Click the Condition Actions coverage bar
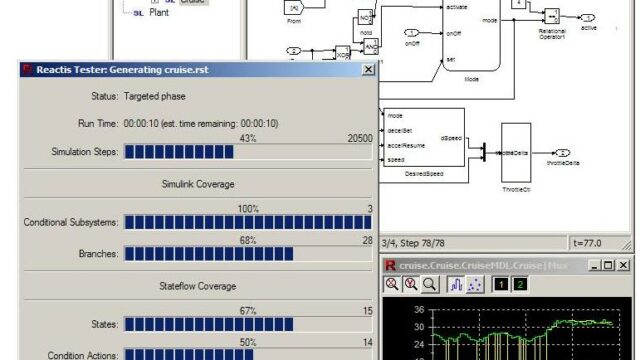Image resolution: width=640 pixels, height=360 pixels. click(x=248, y=354)
